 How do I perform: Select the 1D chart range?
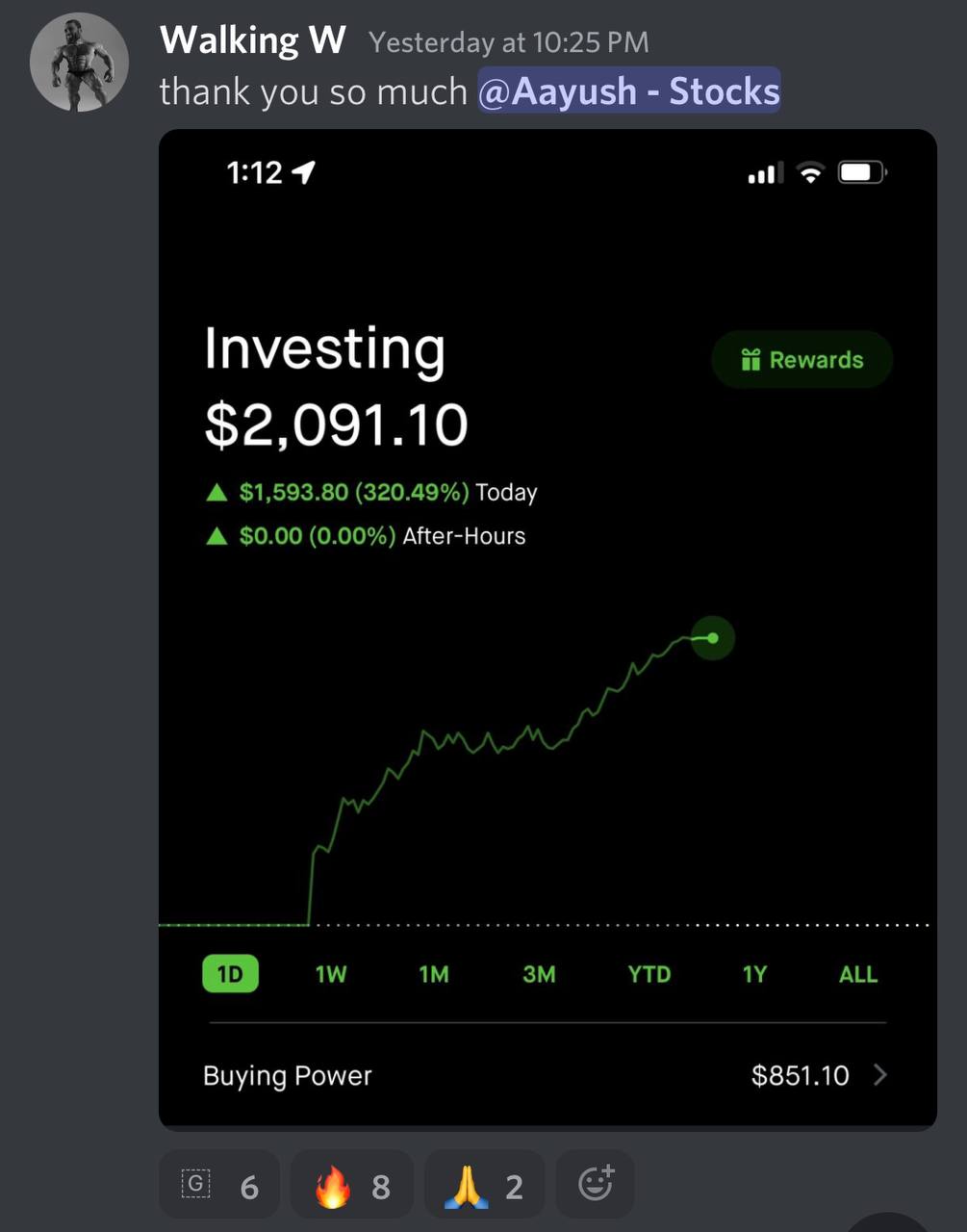point(230,974)
